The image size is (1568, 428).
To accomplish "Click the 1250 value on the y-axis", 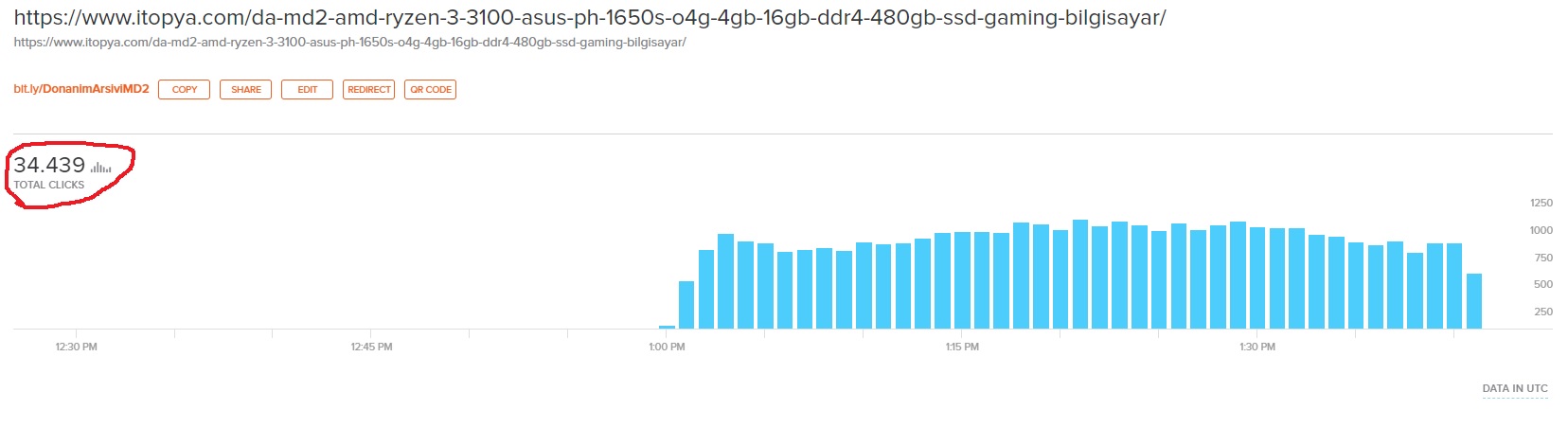I will (1541, 203).
